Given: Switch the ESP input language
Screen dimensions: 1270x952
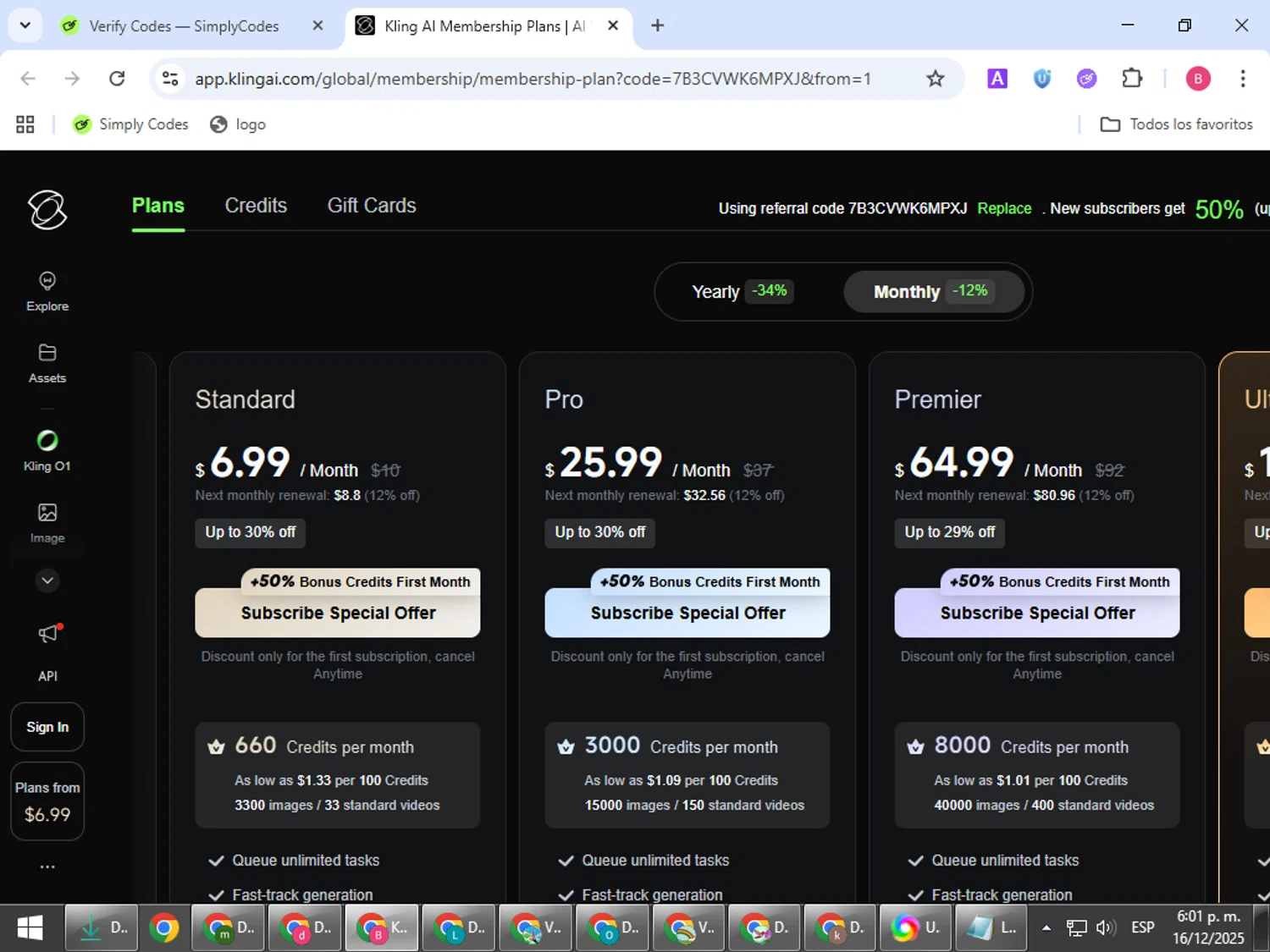Looking at the screenshot, I should (x=1143, y=927).
